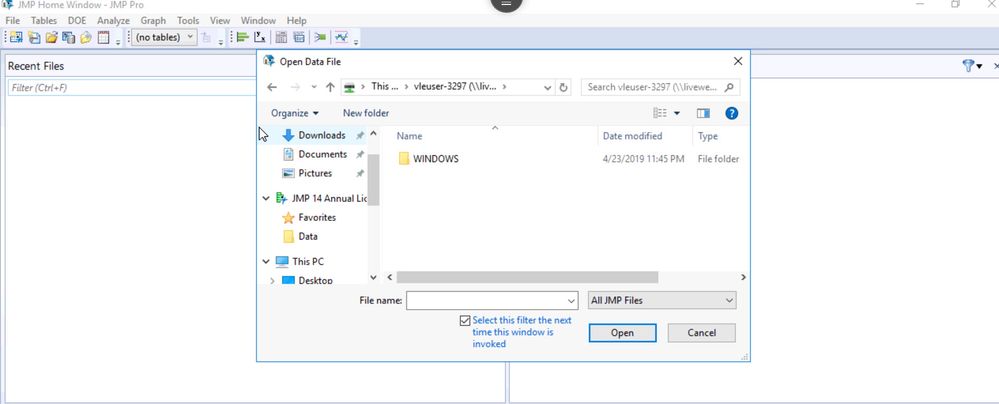Sort by the Type column header

pyautogui.click(x=708, y=136)
